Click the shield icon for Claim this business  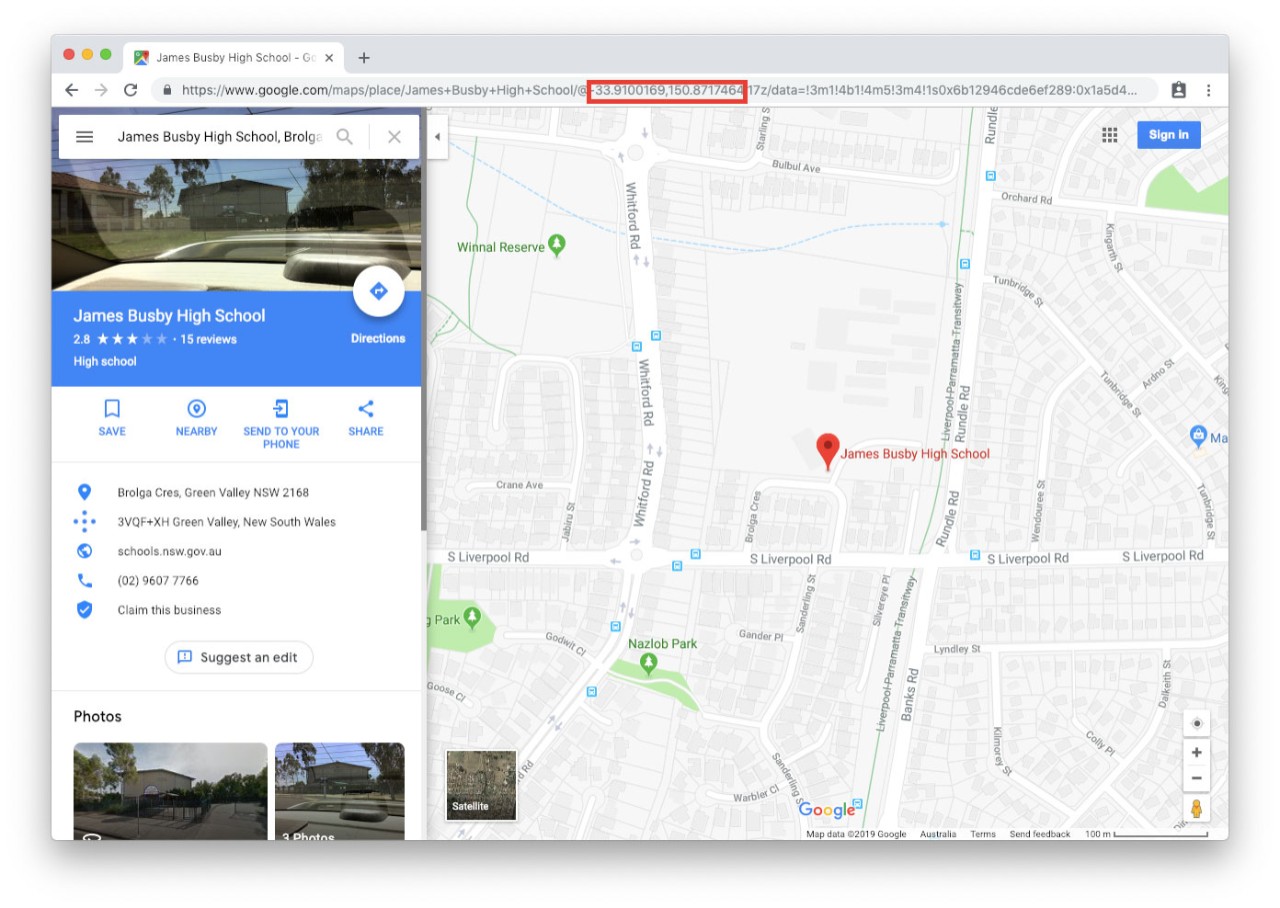(85, 609)
